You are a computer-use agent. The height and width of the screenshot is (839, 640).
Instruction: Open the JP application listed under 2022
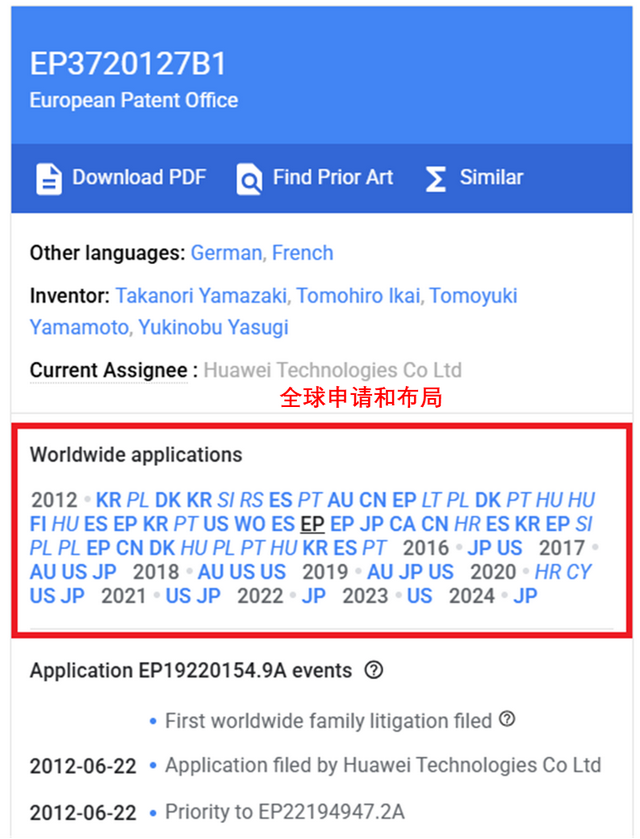[x=314, y=596]
